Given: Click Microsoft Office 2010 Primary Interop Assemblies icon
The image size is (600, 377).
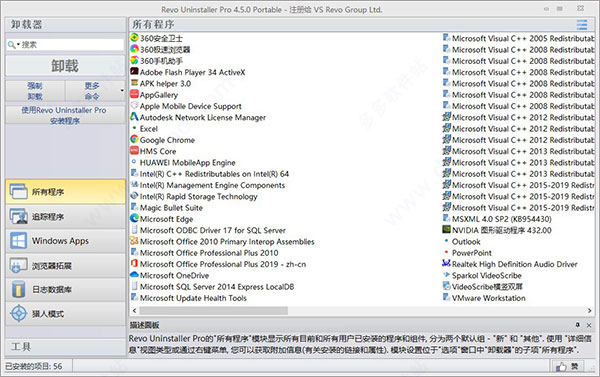Looking at the screenshot, I should tap(134, 241).
